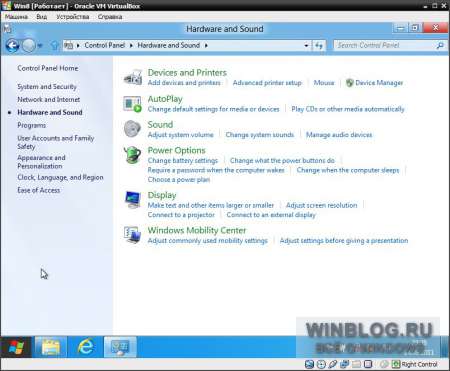Click the Device Manager shield icon
This screenshot has width=450, height=371.
pos(349,83)
